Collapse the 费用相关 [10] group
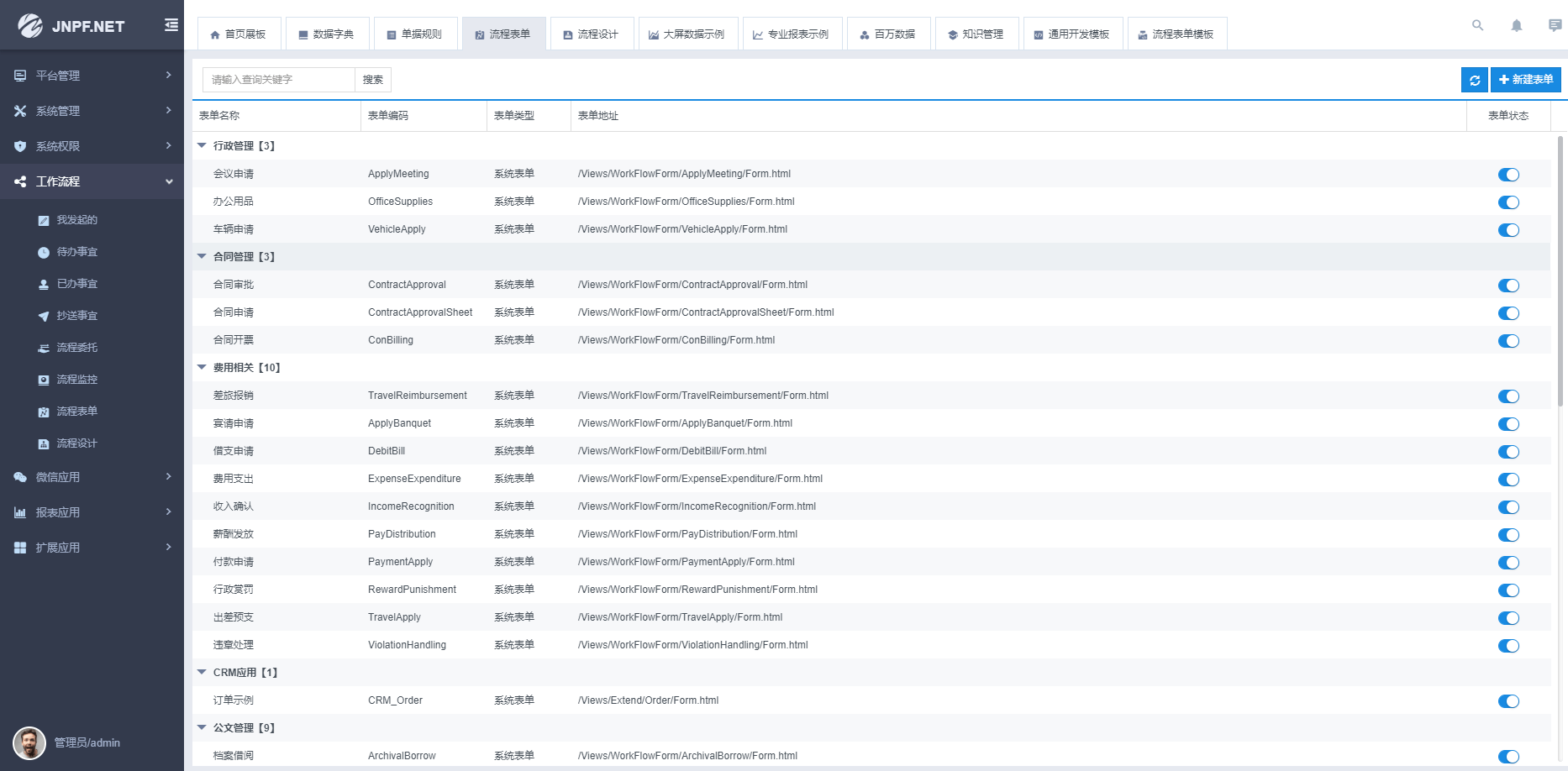The height and width of the screenshot is (771, 1568). point(202,367)
